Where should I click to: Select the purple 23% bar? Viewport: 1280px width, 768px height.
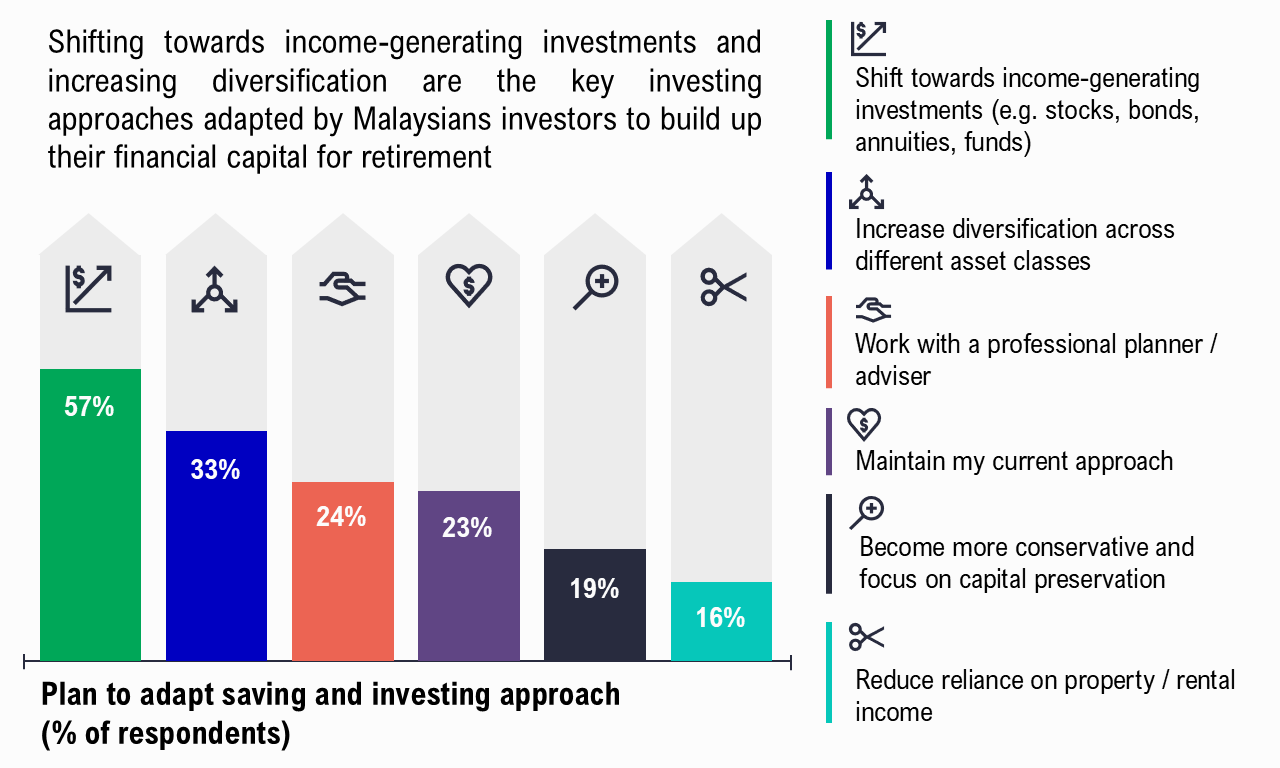tap(469, 576)
